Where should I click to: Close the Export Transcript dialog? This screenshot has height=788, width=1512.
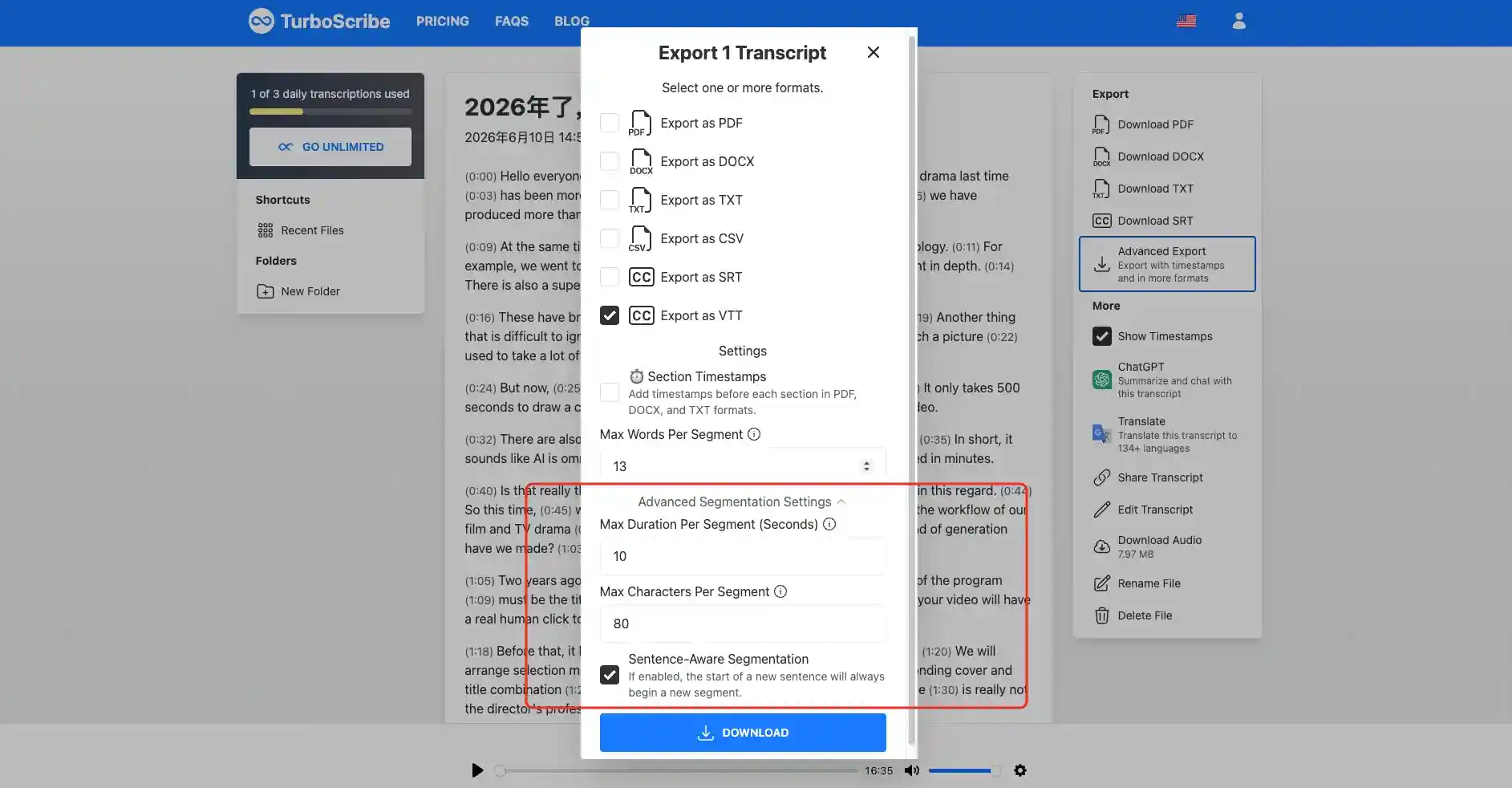click(874, 52)
